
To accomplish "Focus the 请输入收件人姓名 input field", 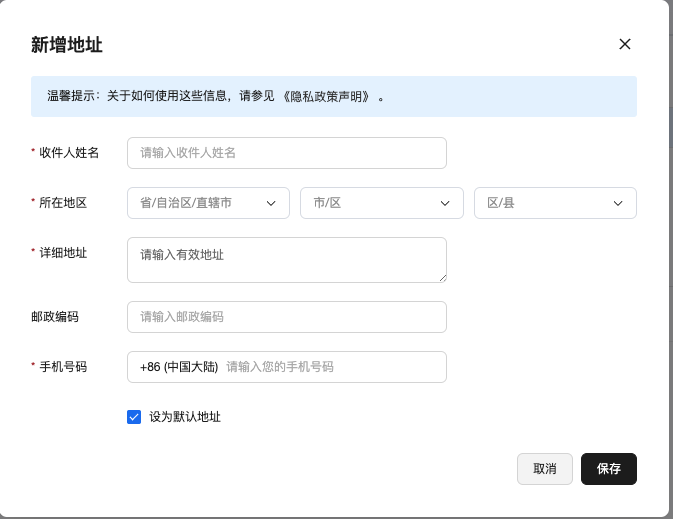I will click(x=287, y=153).
